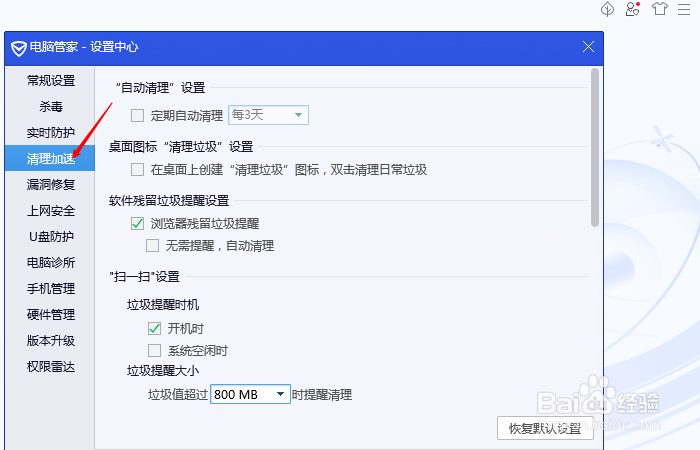Open the 800 MB size dropdown

point(250,394)
